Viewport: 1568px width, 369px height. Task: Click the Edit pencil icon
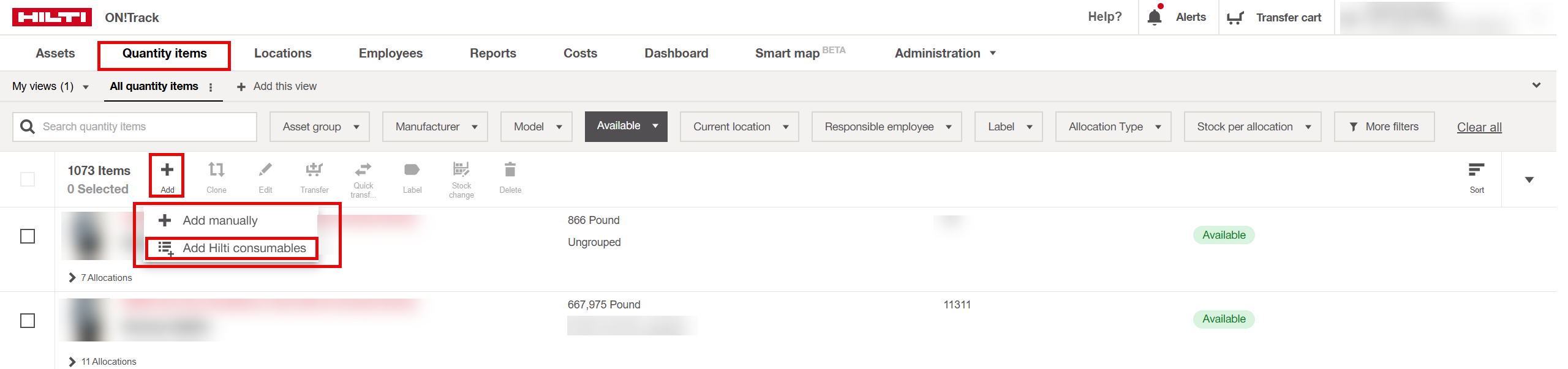tap(265, 170)
